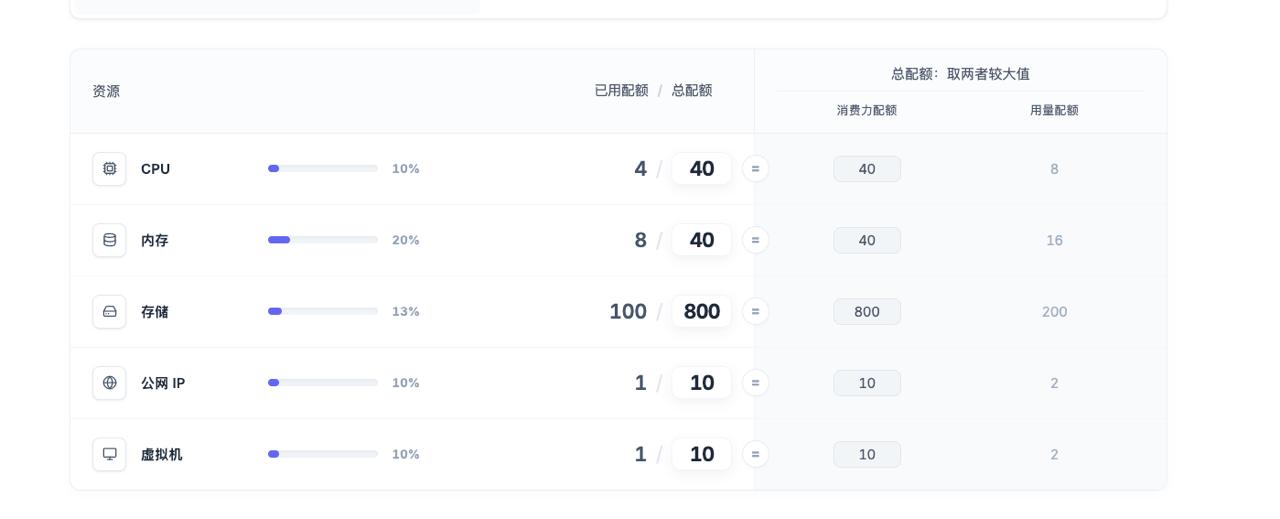The height and width of the screenshot is (519, 1280).
Task: Click 内存 用量配额 value 16
Action: tap(1054, 240)
